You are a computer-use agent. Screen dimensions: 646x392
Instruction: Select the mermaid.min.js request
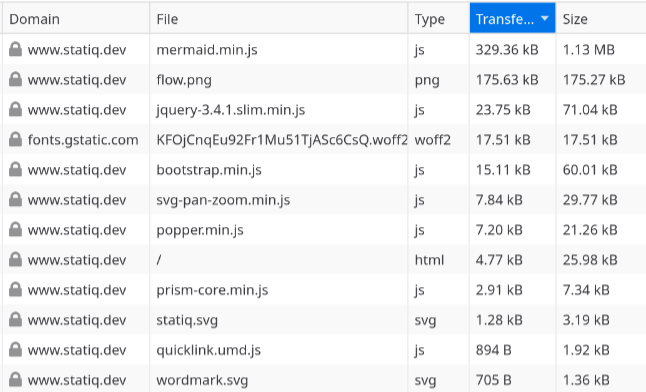(207, 50)
